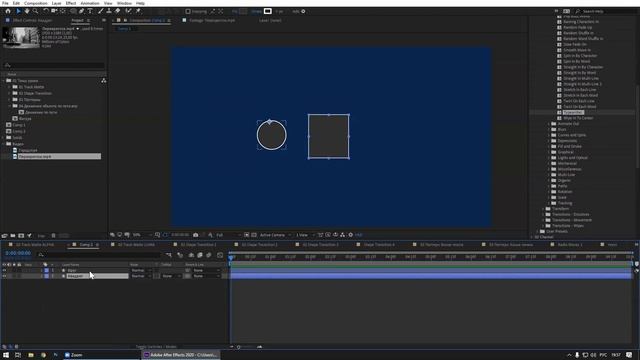
Task: Click the timeline current time display
Action: (18, 253)
